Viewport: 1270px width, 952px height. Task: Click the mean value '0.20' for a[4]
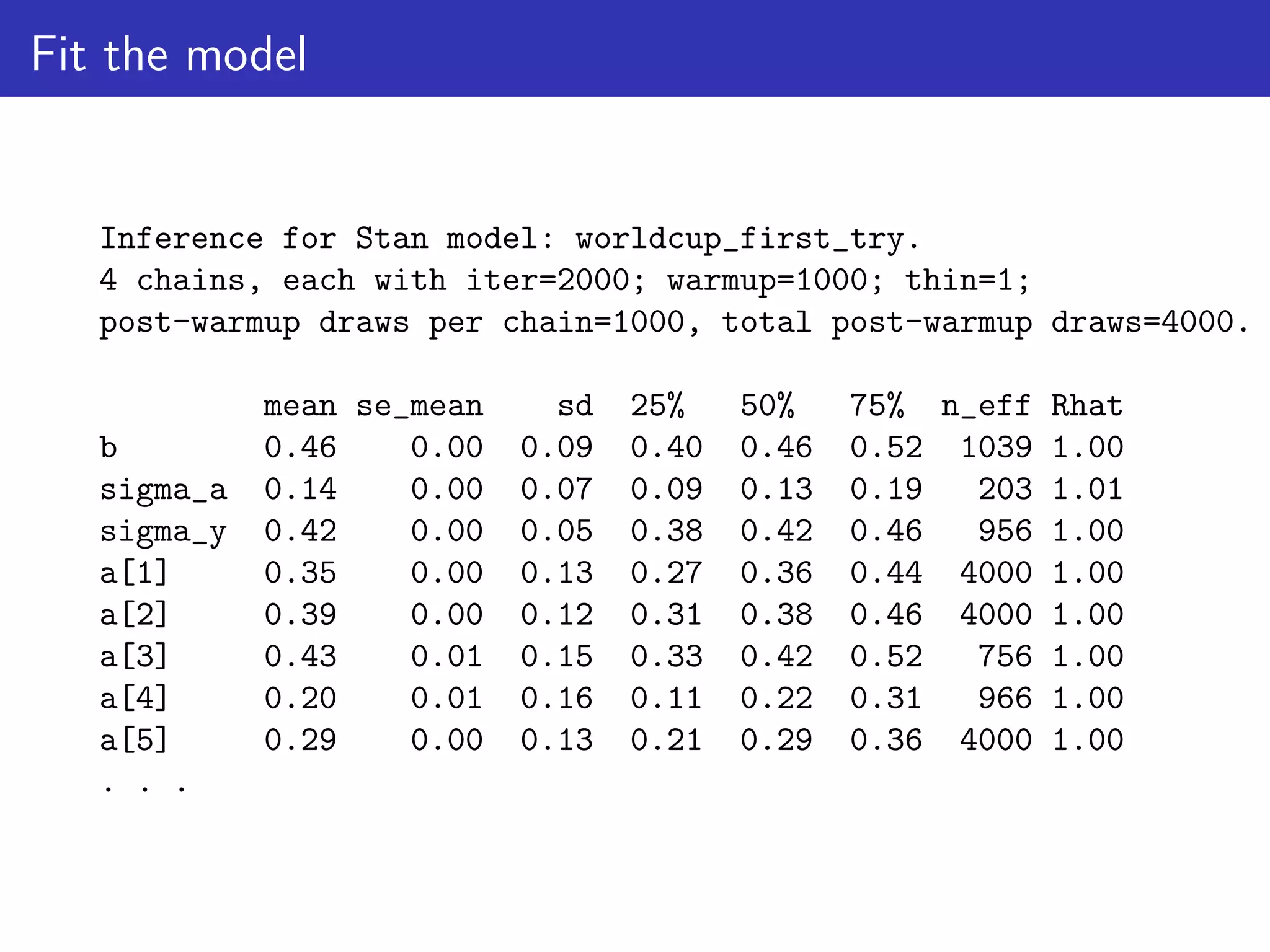(300, 699)
